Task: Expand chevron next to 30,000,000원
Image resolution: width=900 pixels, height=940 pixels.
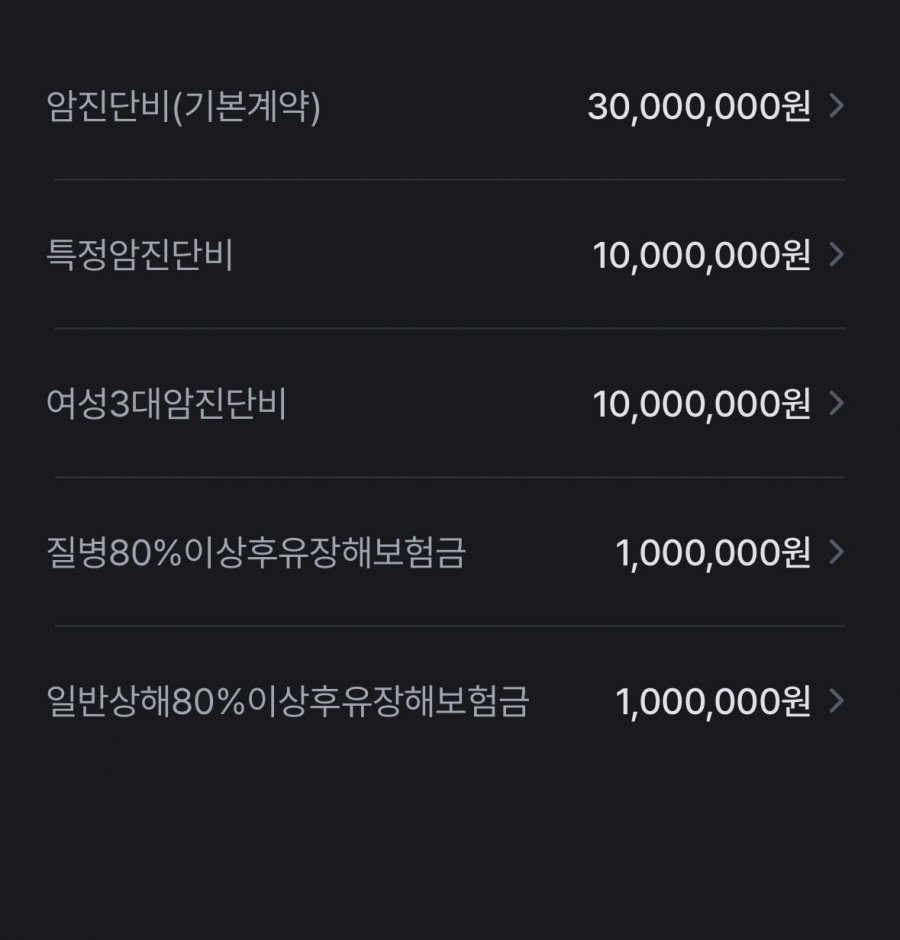Action: pyautogui.click(x=836, y=106)
